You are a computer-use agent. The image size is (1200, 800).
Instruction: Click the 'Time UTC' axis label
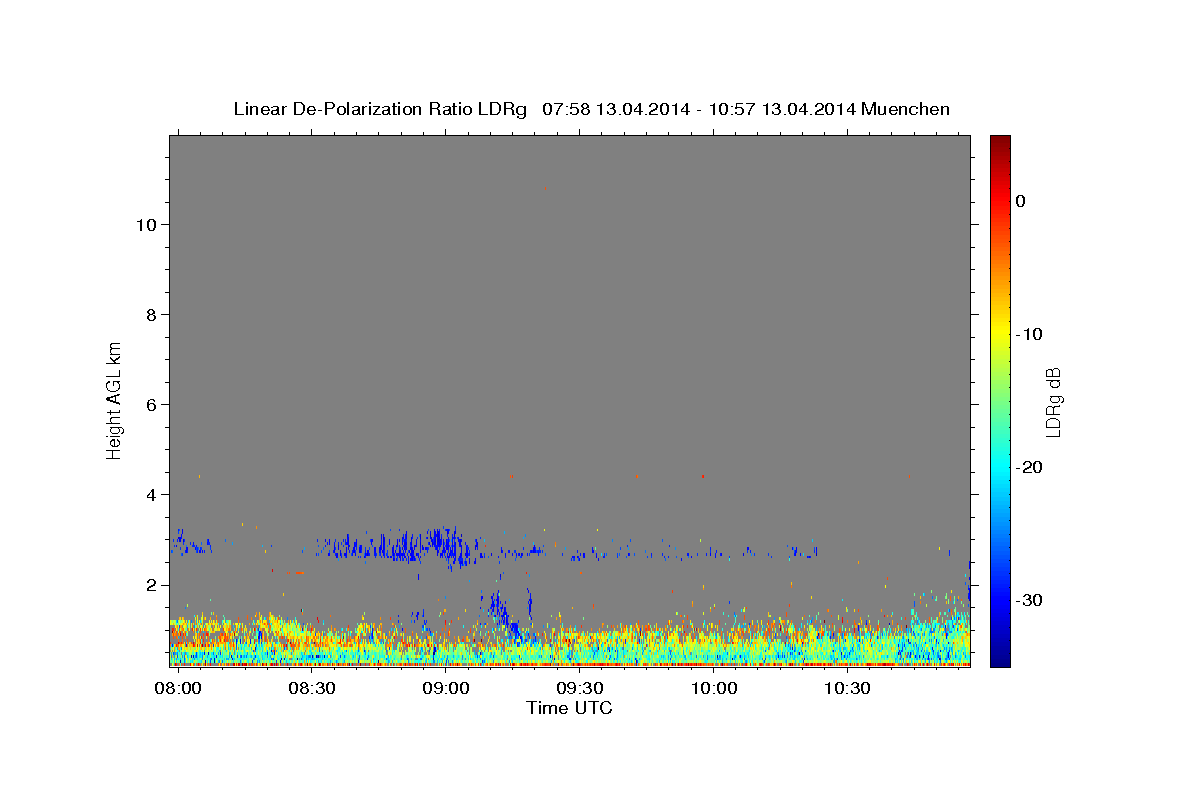[x=569, y=708]
